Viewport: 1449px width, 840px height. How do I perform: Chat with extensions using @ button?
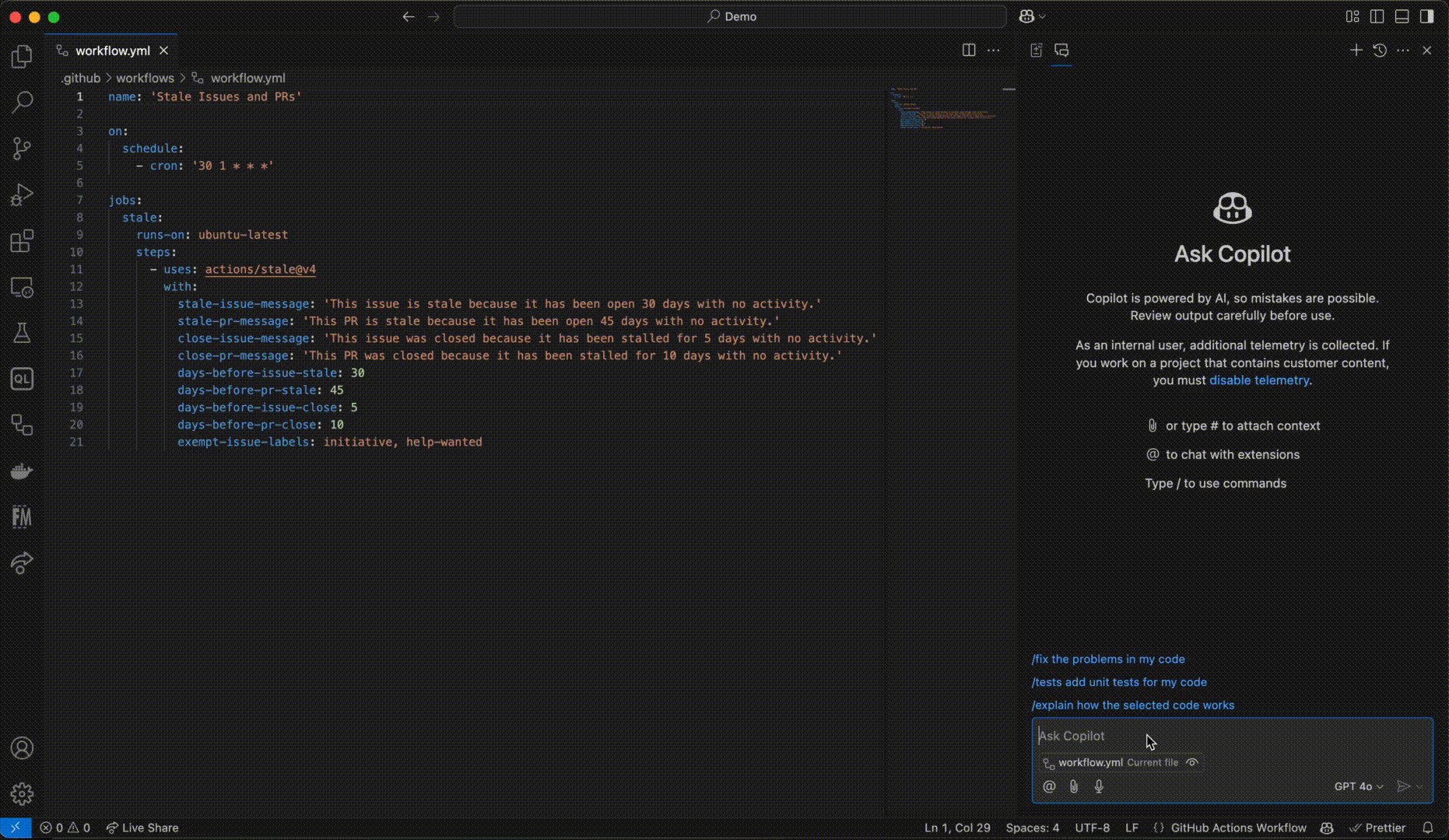point(1049,786)
